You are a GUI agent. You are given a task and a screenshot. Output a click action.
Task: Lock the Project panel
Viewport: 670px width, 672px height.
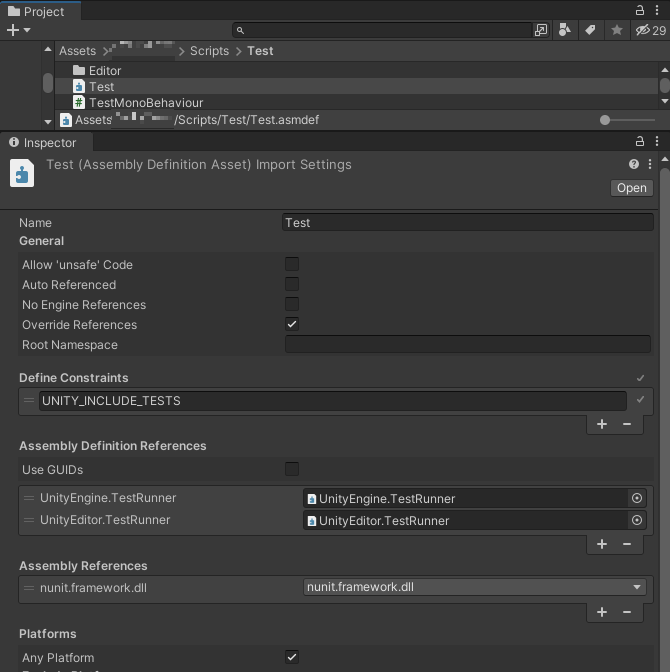pyautogui.click(x=640, y=10)
